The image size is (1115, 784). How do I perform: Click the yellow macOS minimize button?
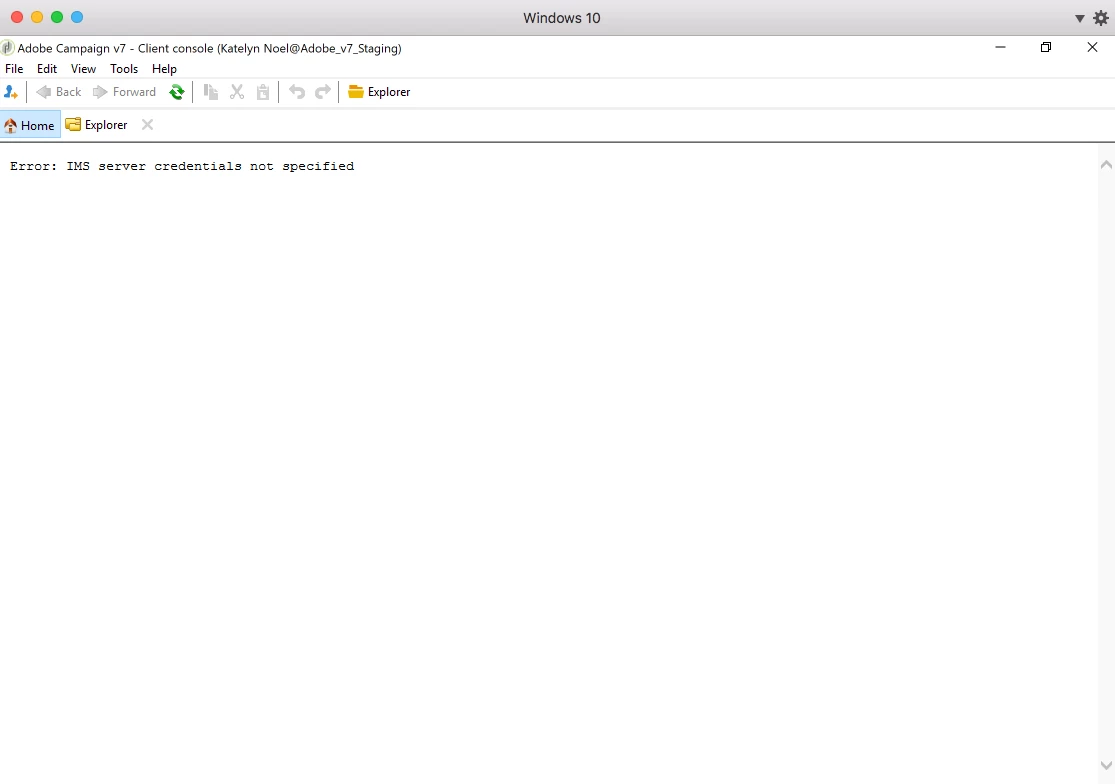click(37, 17)
